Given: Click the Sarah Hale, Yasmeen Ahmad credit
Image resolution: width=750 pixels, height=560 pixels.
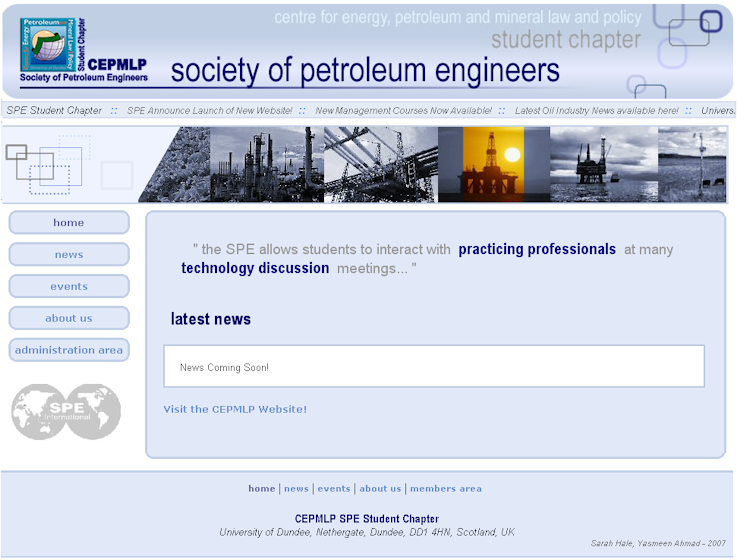Looking at the screenshot, I should click(658, 543).
